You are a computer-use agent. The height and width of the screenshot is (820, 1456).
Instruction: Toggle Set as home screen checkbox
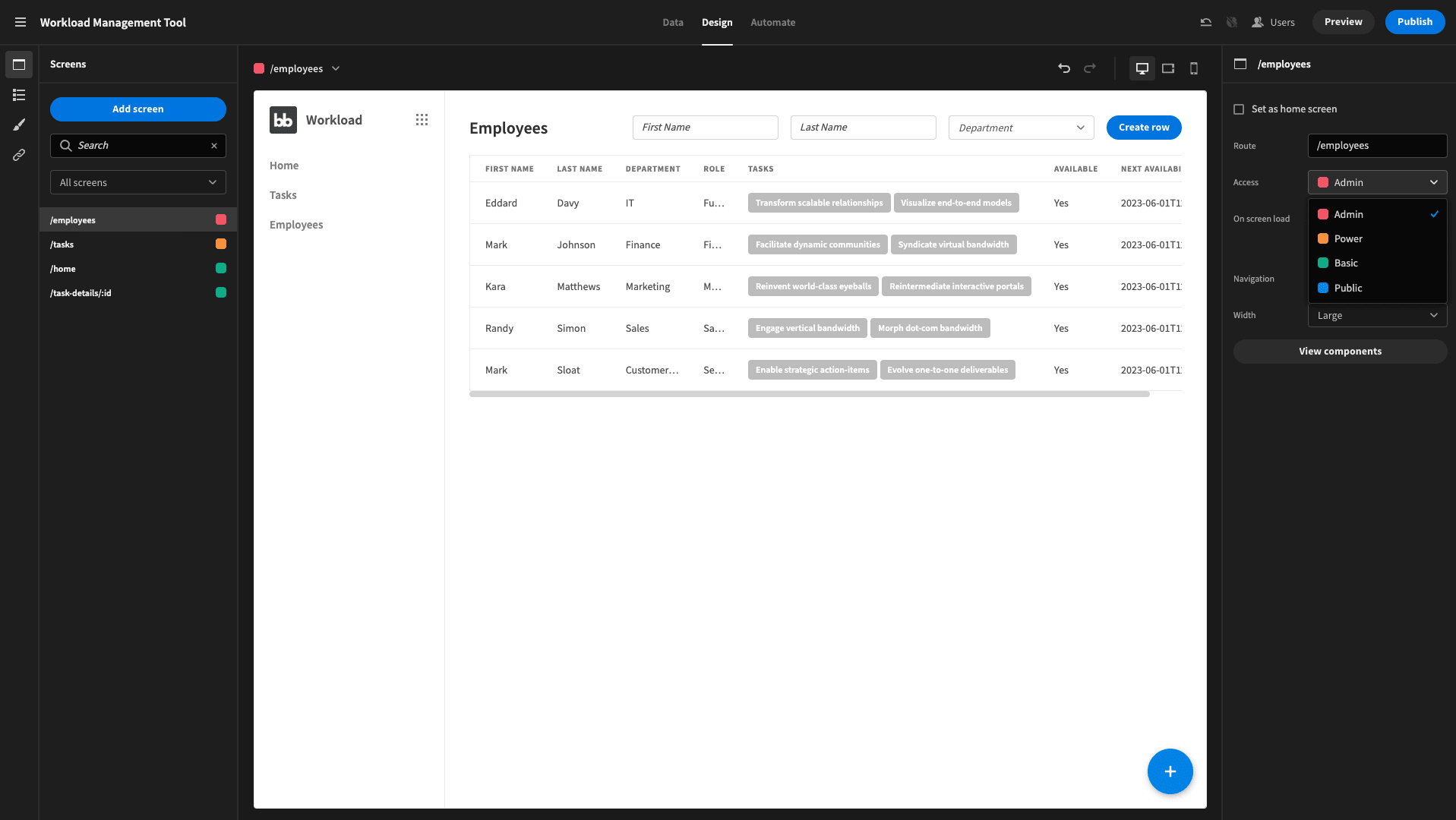tap(1239, 109)
